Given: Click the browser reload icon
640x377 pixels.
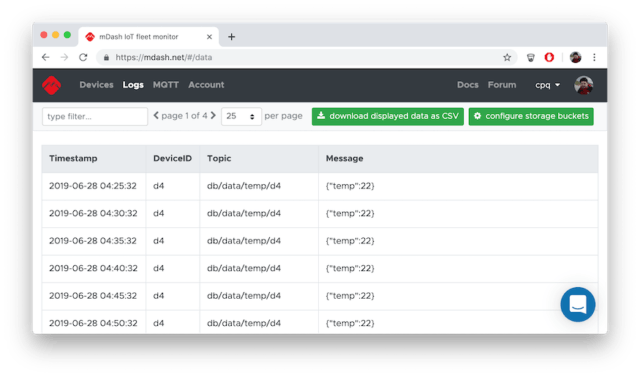Looking at the screenshot, I should (x=83, y=58).
